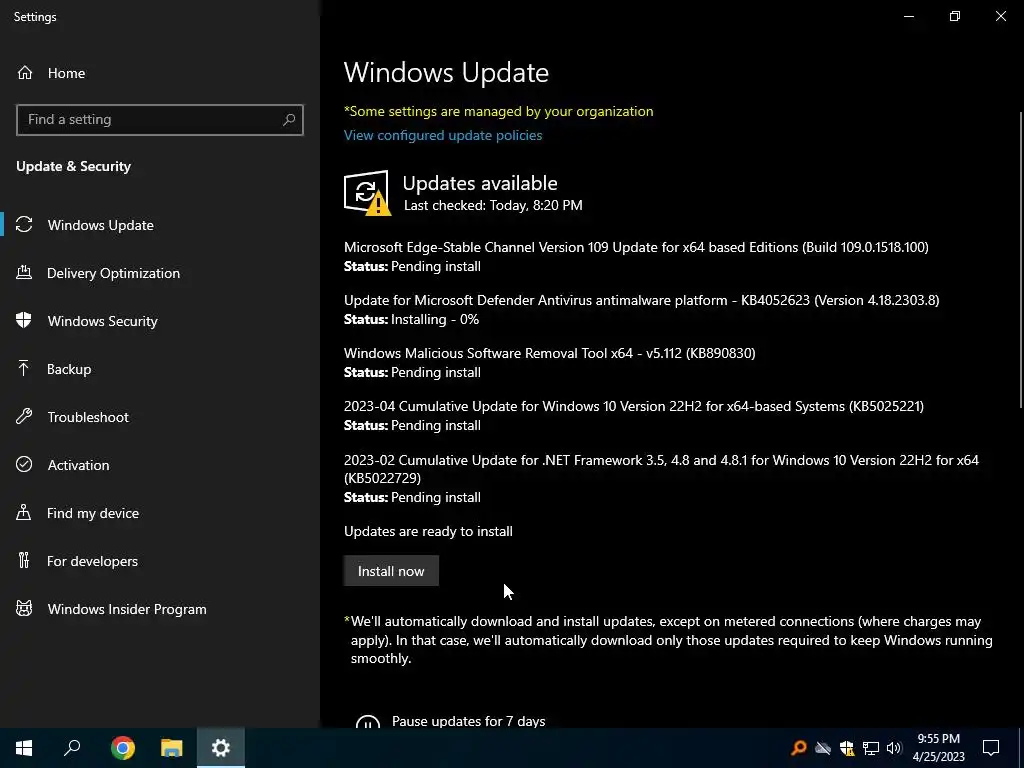Open the Activation settings page

point(160,465)
